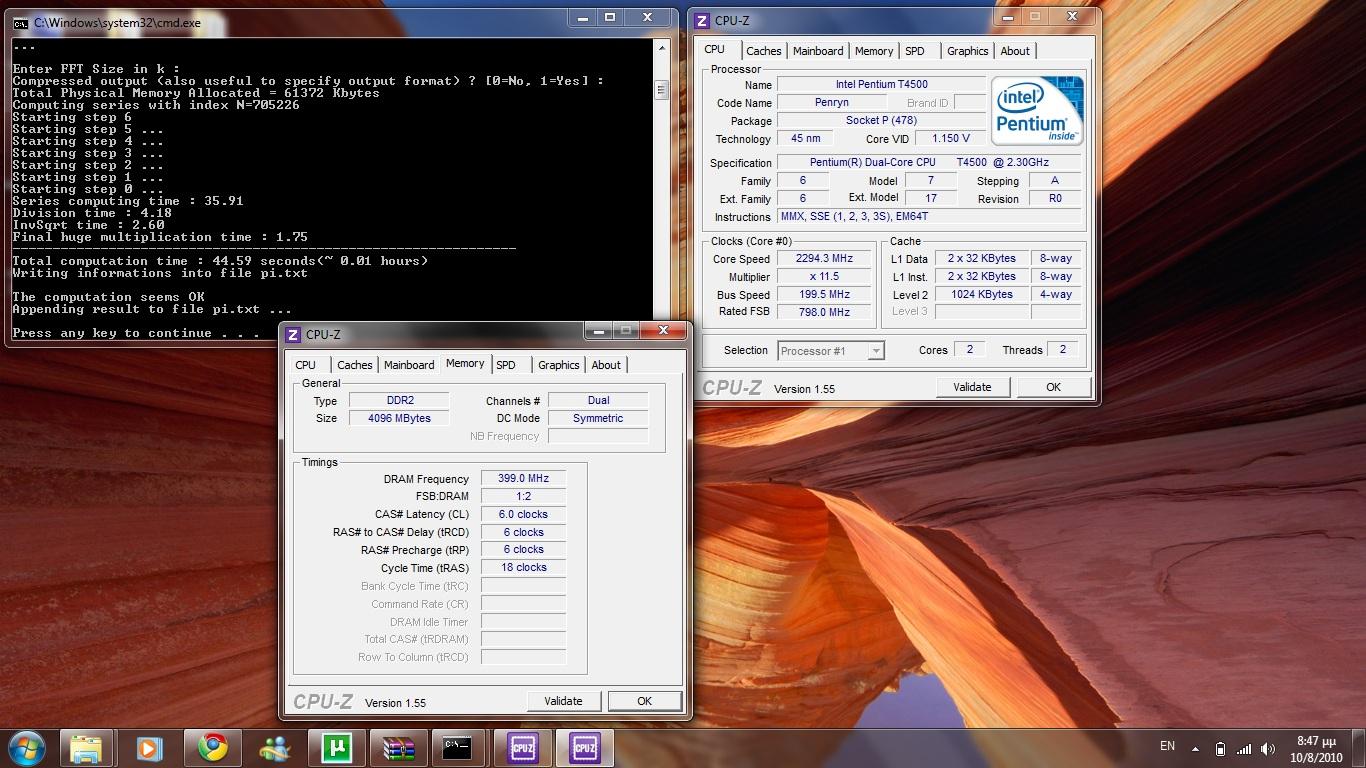Open the volume speaker icon
Screen dimensions: 1366x768
point(1268,748)
